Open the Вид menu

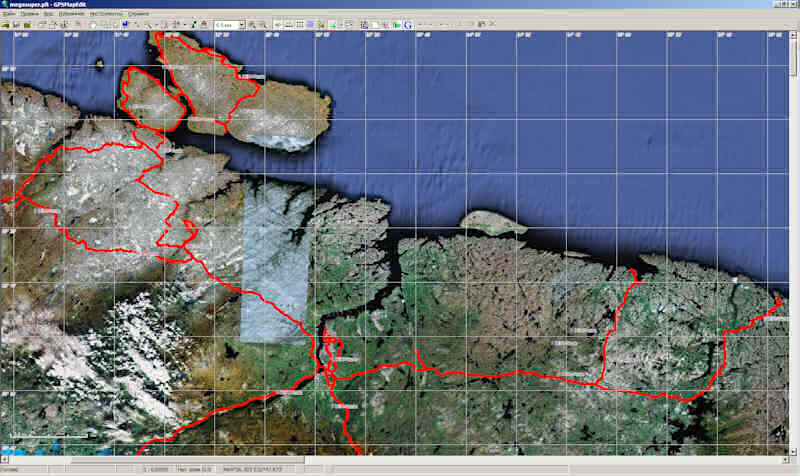(x=49, y=15)
